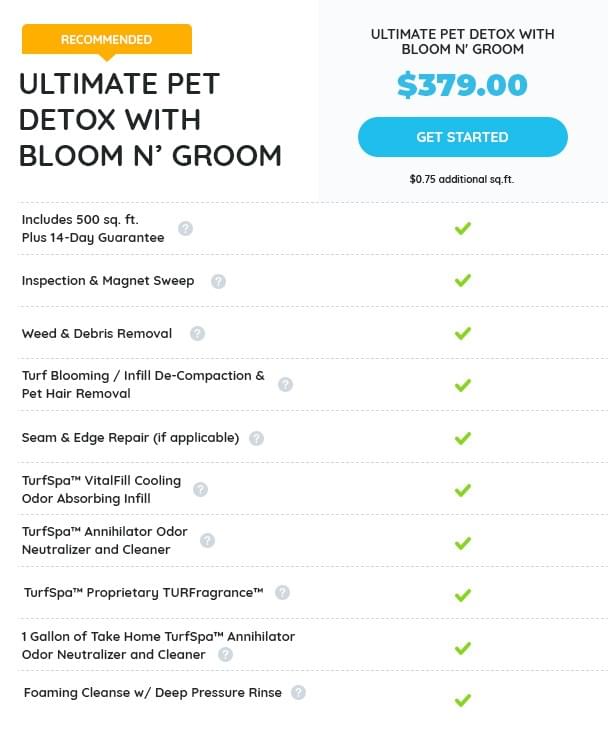Show info for Turf Blooming / Infill De-Compaction

(x=286, y=384)
